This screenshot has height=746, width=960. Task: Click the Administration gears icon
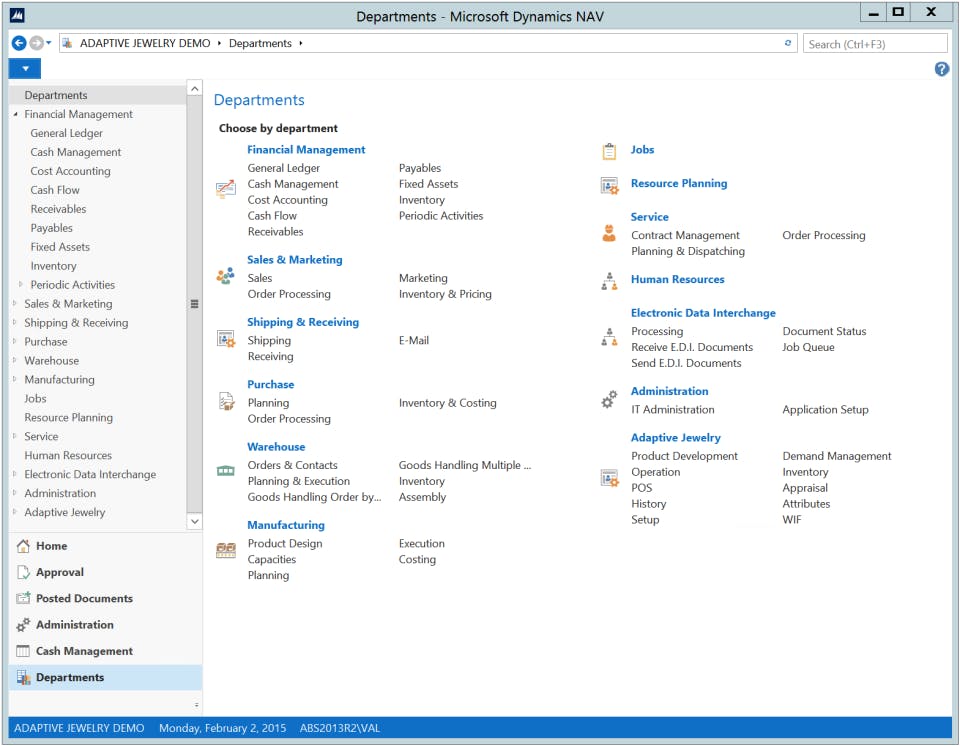tap(609, 400)
